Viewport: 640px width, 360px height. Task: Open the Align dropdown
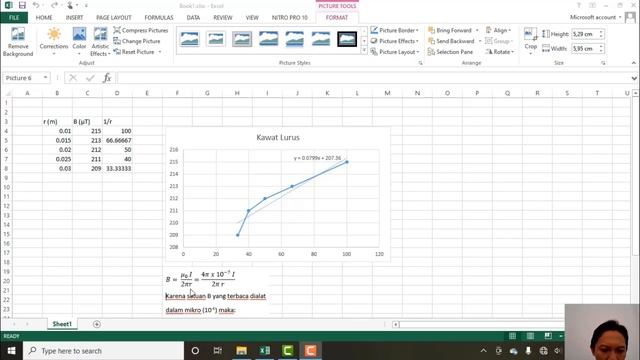(x=498, y=30)
